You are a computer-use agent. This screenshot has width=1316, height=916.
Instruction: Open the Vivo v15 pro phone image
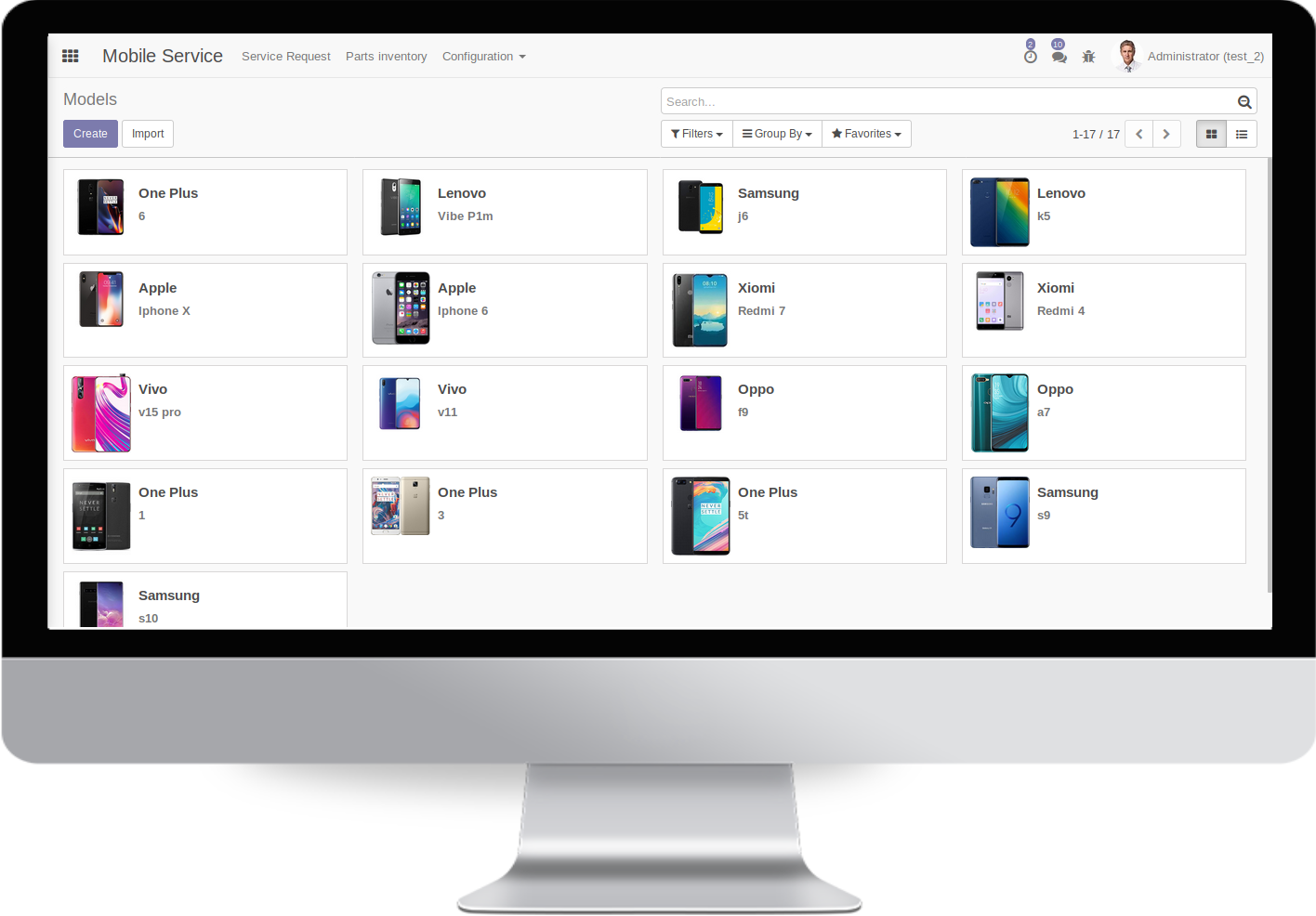(x=101, y=413)
